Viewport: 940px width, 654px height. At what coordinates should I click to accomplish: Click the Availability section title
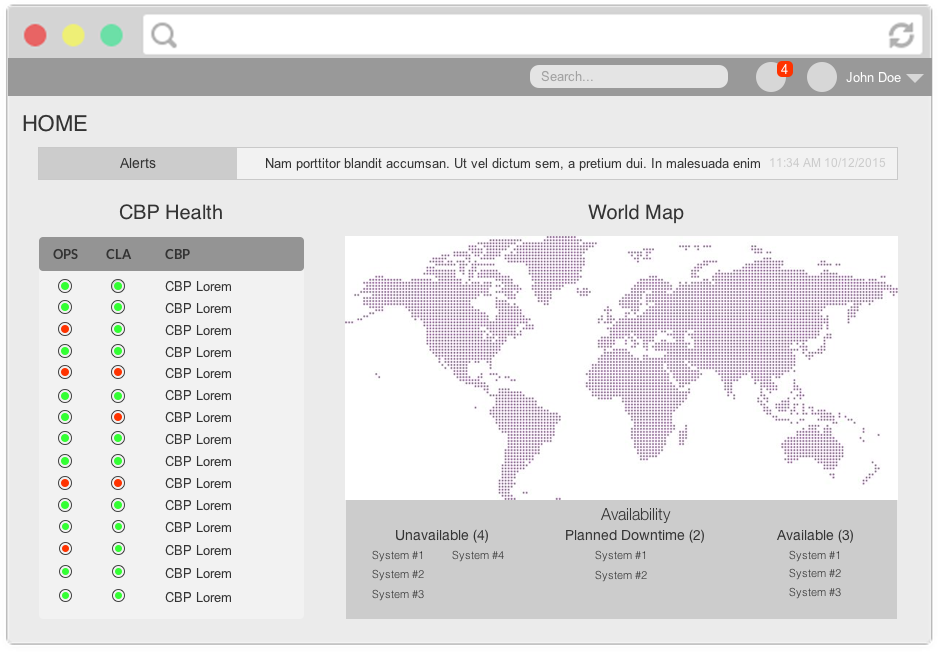coord(635,514)
